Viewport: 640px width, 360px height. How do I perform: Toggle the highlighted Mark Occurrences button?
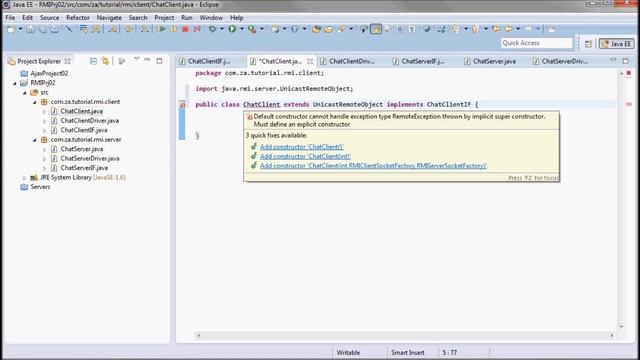pos(376,29)
